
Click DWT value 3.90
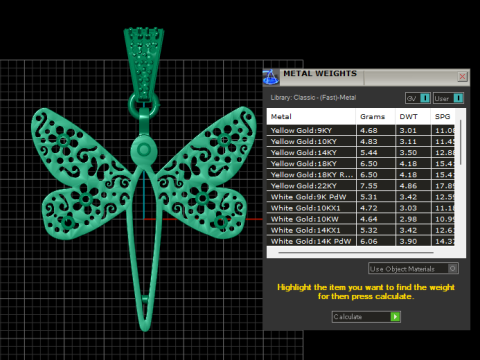point(408,241)
